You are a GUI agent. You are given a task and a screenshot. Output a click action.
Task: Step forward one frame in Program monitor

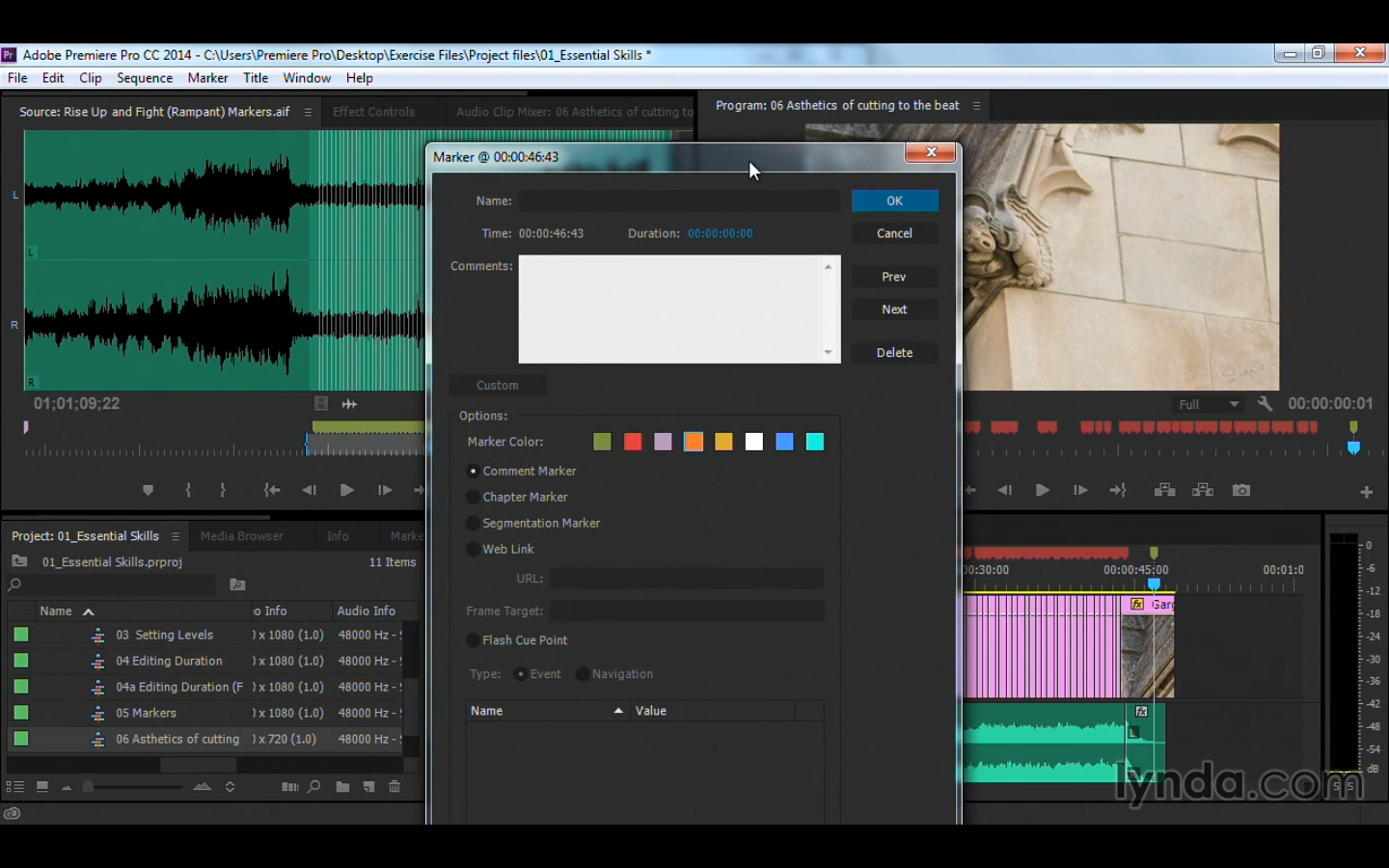click(x=1080, y=491)
